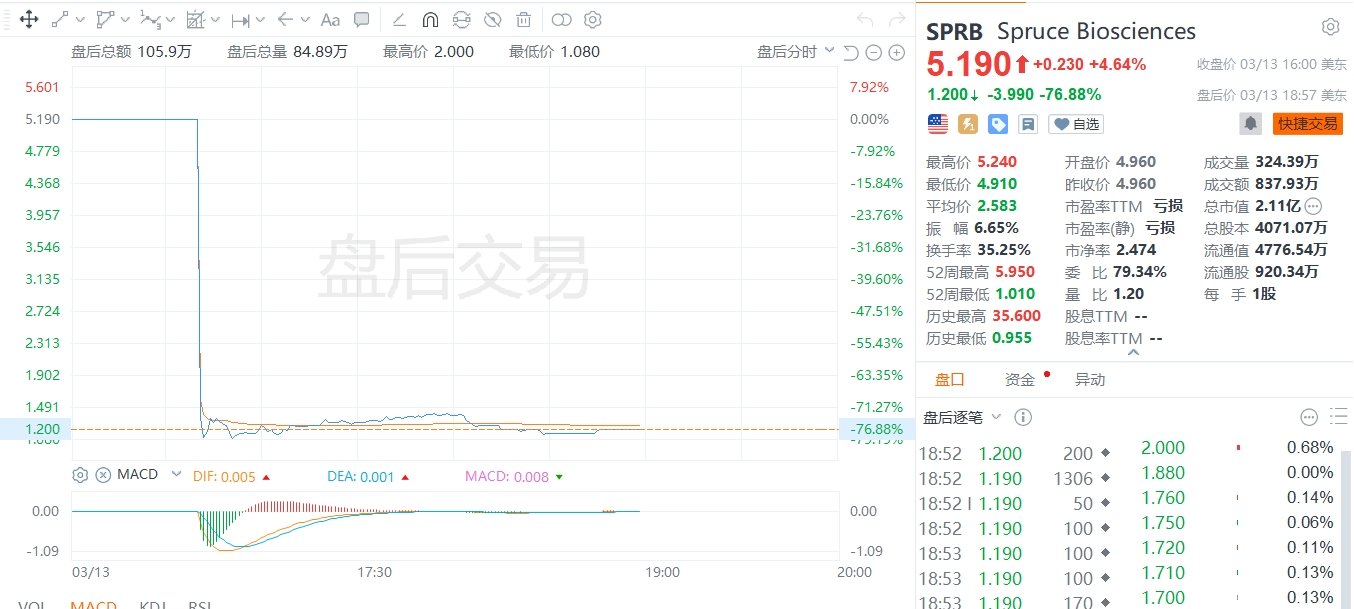
Task: Open chart settings gear in toolbar
Action: point(592,19)
